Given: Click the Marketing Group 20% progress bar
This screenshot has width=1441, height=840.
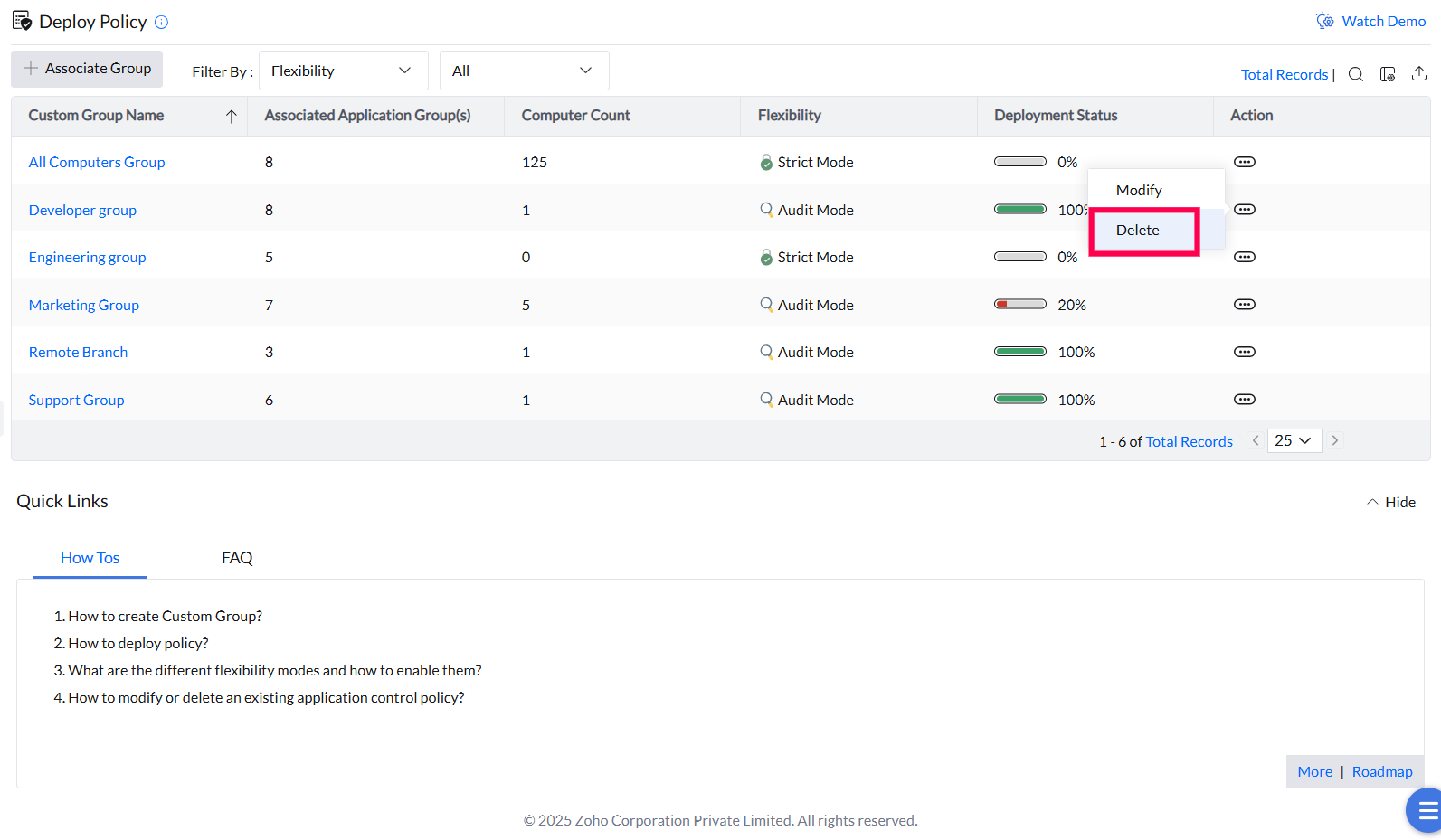Looking at the screenshot, I should tap(1019, 305).
